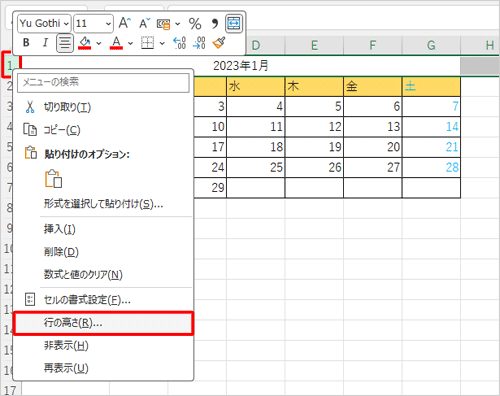Click the paste option clipboard icon
500x396 pixels.
(54, 179)
